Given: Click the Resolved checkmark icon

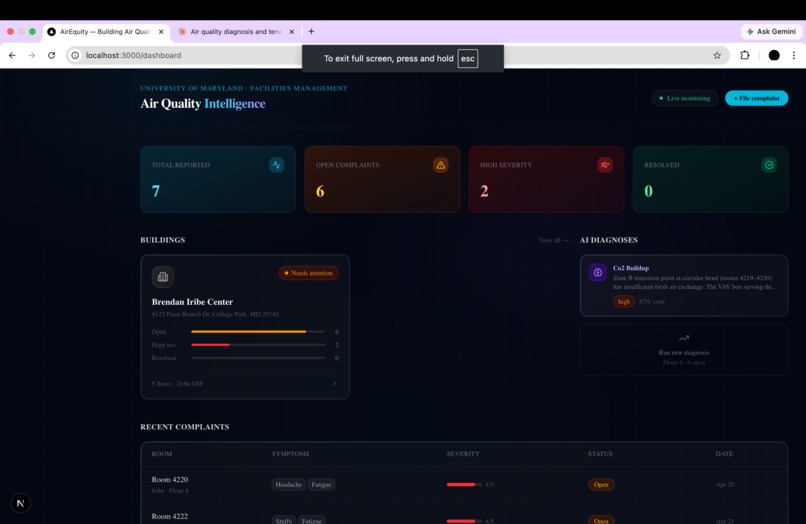Looking at the screenshot, I should click(769, 165).
